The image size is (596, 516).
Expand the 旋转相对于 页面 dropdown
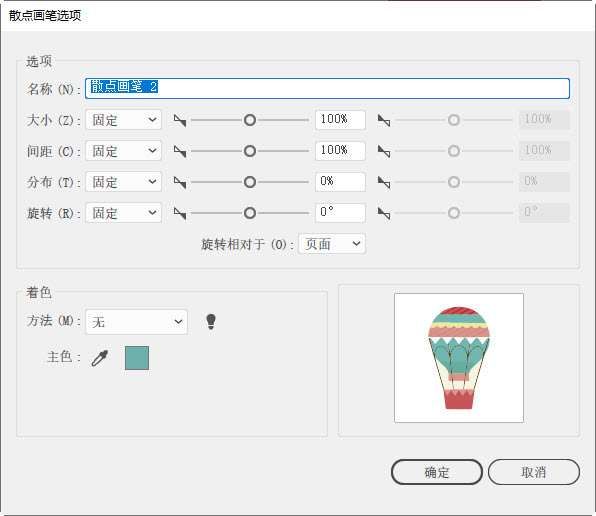click(x=332, y=244)
